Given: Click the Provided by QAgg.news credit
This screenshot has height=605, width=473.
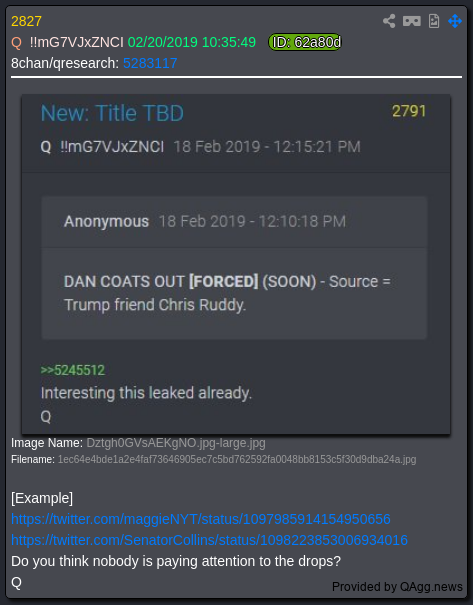Looking at the screenshot, I should (x=397, y=586).
